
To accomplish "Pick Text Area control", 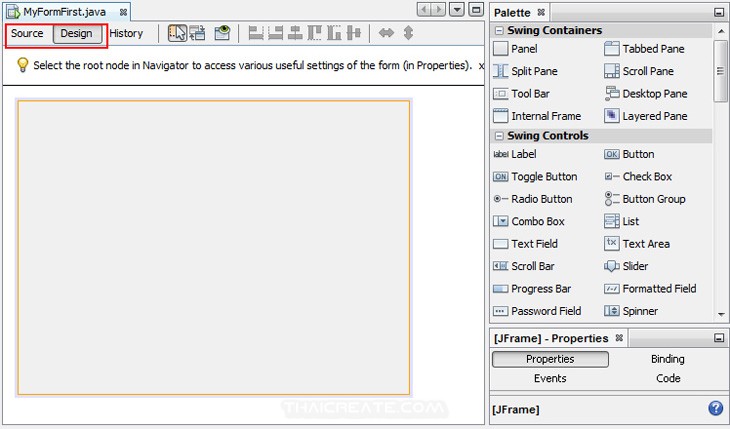I will pos(637,244).
